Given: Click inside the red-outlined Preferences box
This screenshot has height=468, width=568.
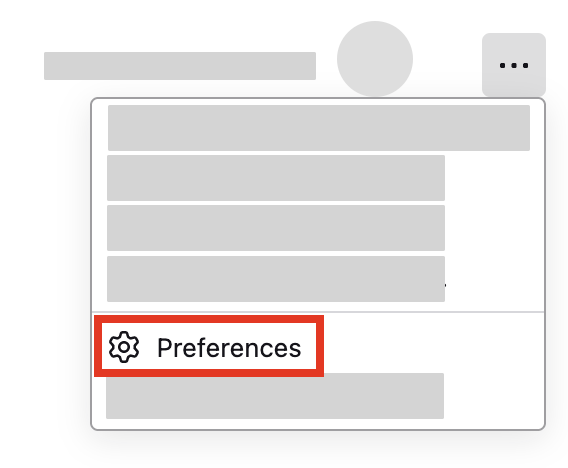Looking at the screenshot, I should pyautogui.click(x=209, y=346).
